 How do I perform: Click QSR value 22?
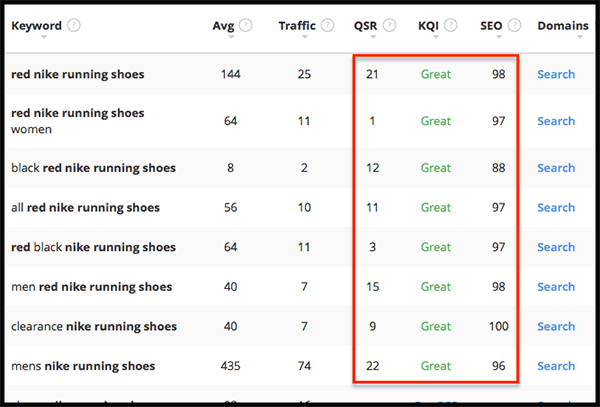(x=372, y=366)
